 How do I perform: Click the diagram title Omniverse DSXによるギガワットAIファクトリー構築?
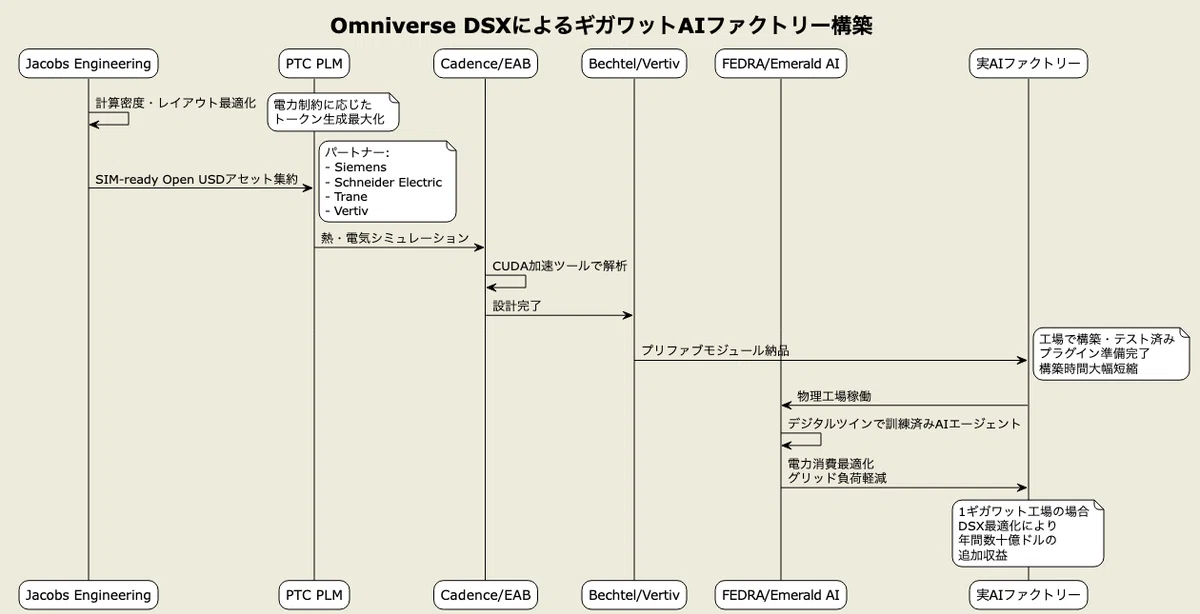[600, 25]
